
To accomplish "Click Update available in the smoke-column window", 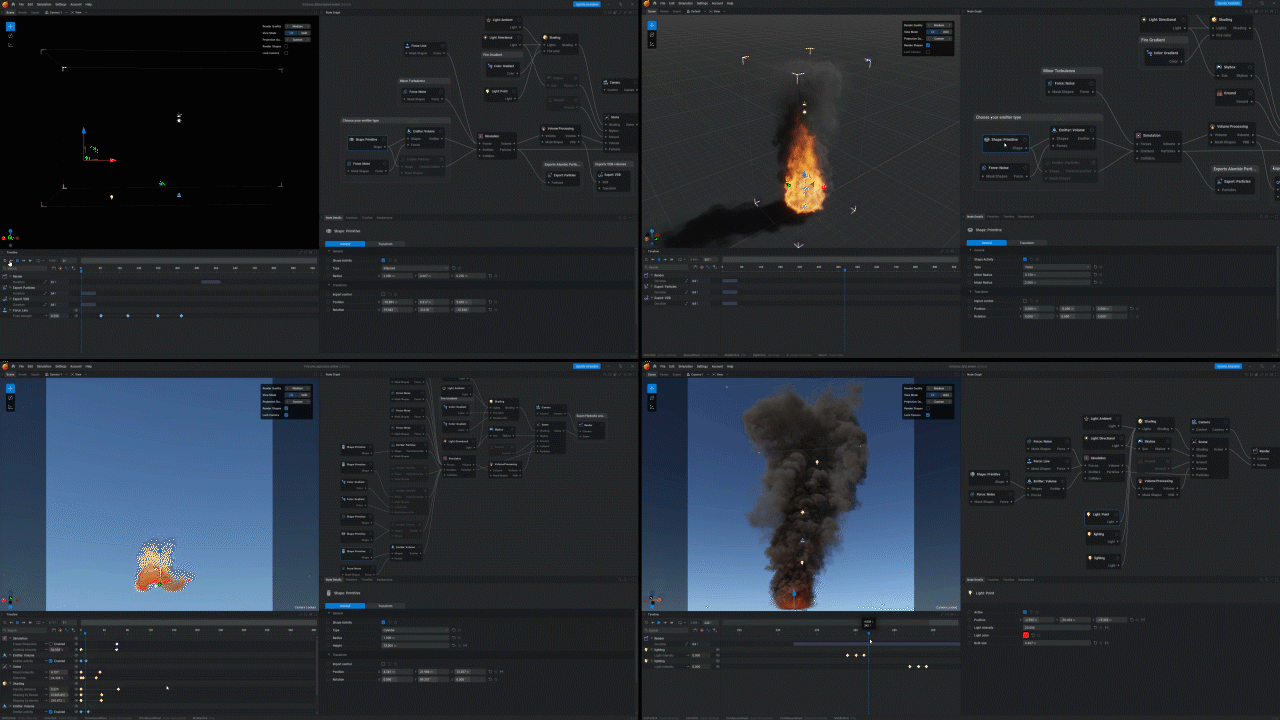I will coord(1227,366).
